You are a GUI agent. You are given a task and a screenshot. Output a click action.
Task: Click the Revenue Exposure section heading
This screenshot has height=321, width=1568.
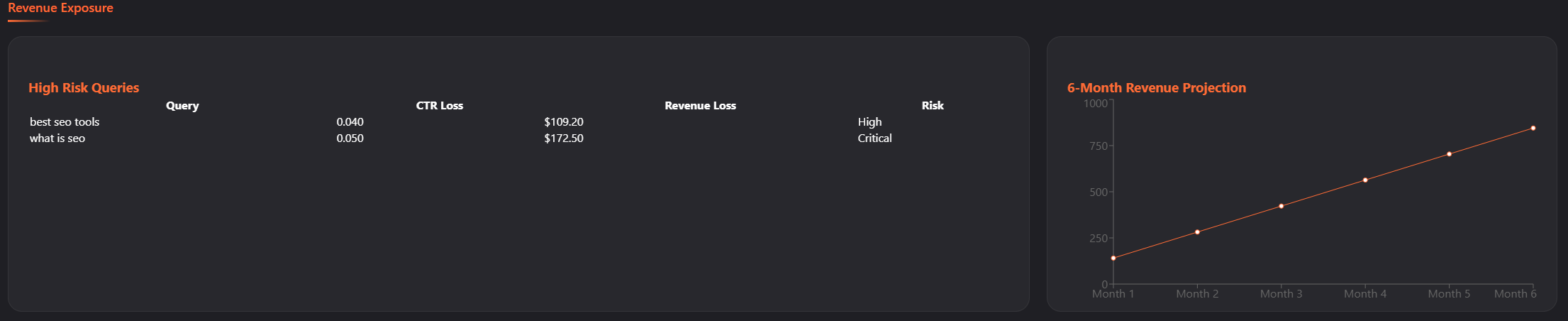click(x=60, y=9)
